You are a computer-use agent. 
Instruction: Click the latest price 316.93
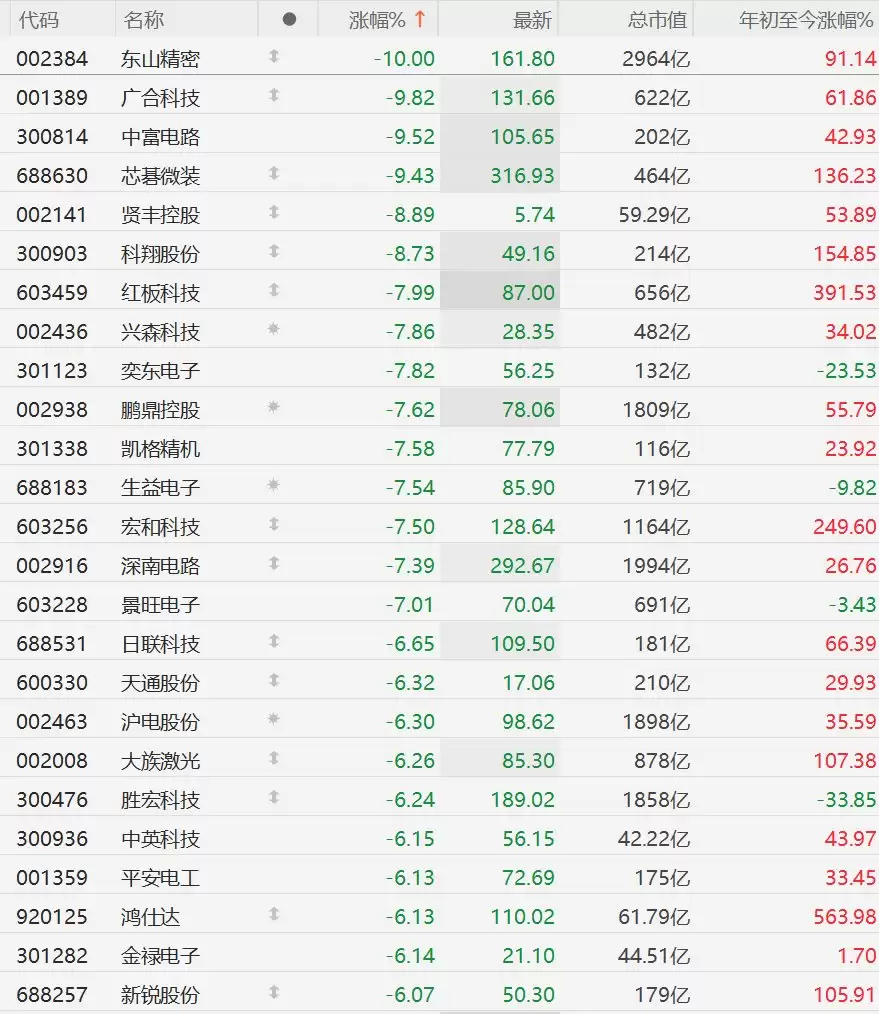point(523,176)
